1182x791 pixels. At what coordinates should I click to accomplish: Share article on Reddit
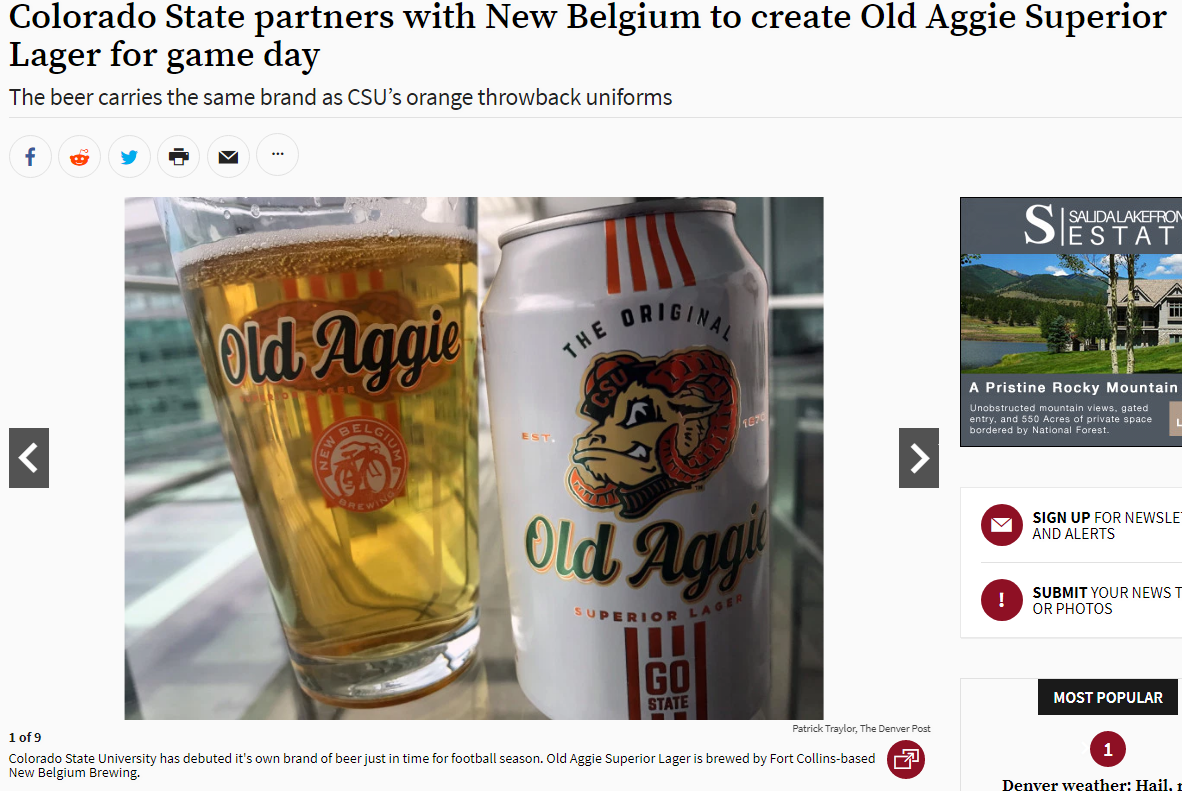coord(79,156)
